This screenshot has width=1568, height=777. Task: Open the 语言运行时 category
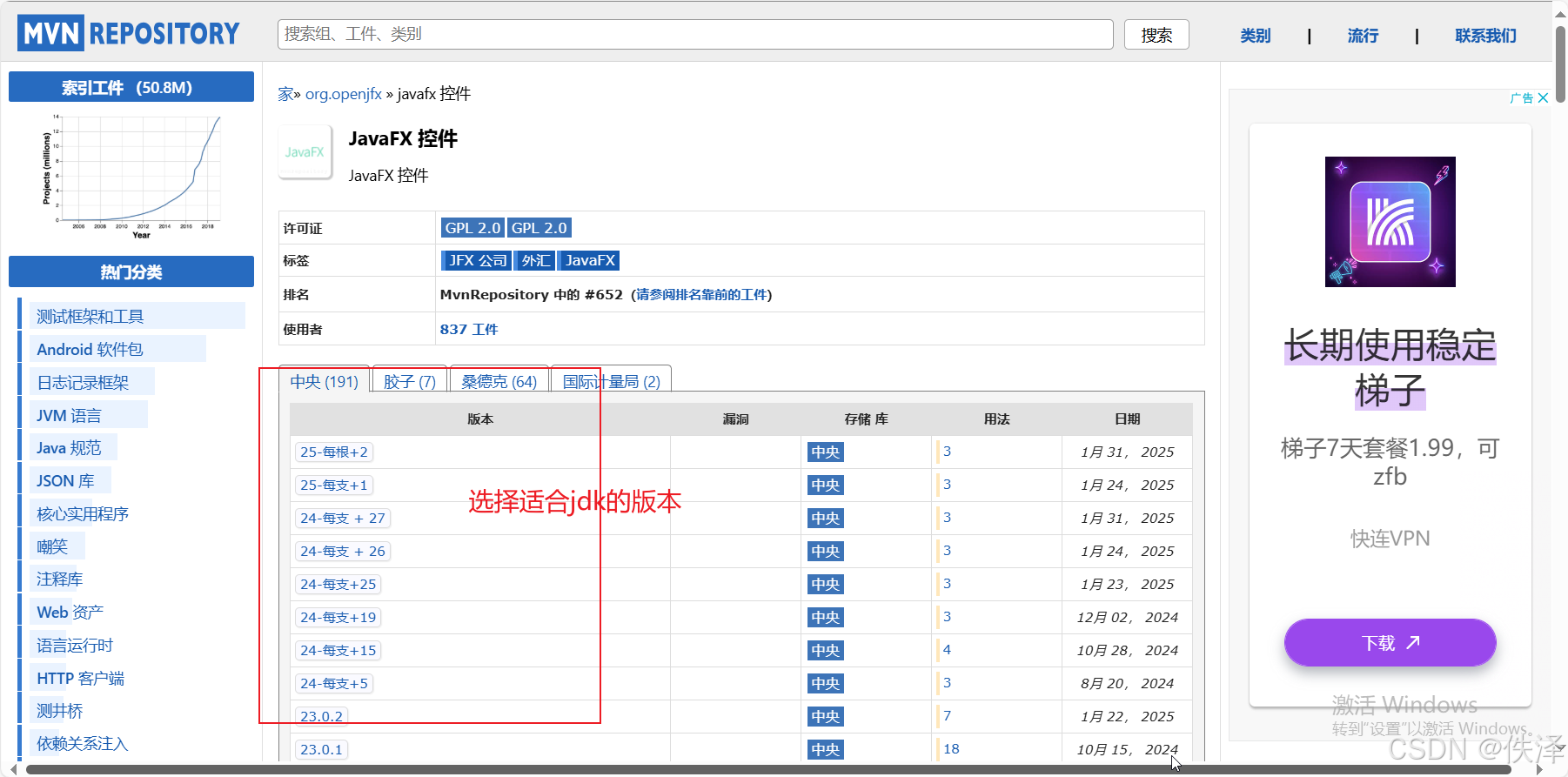[75, 646]
